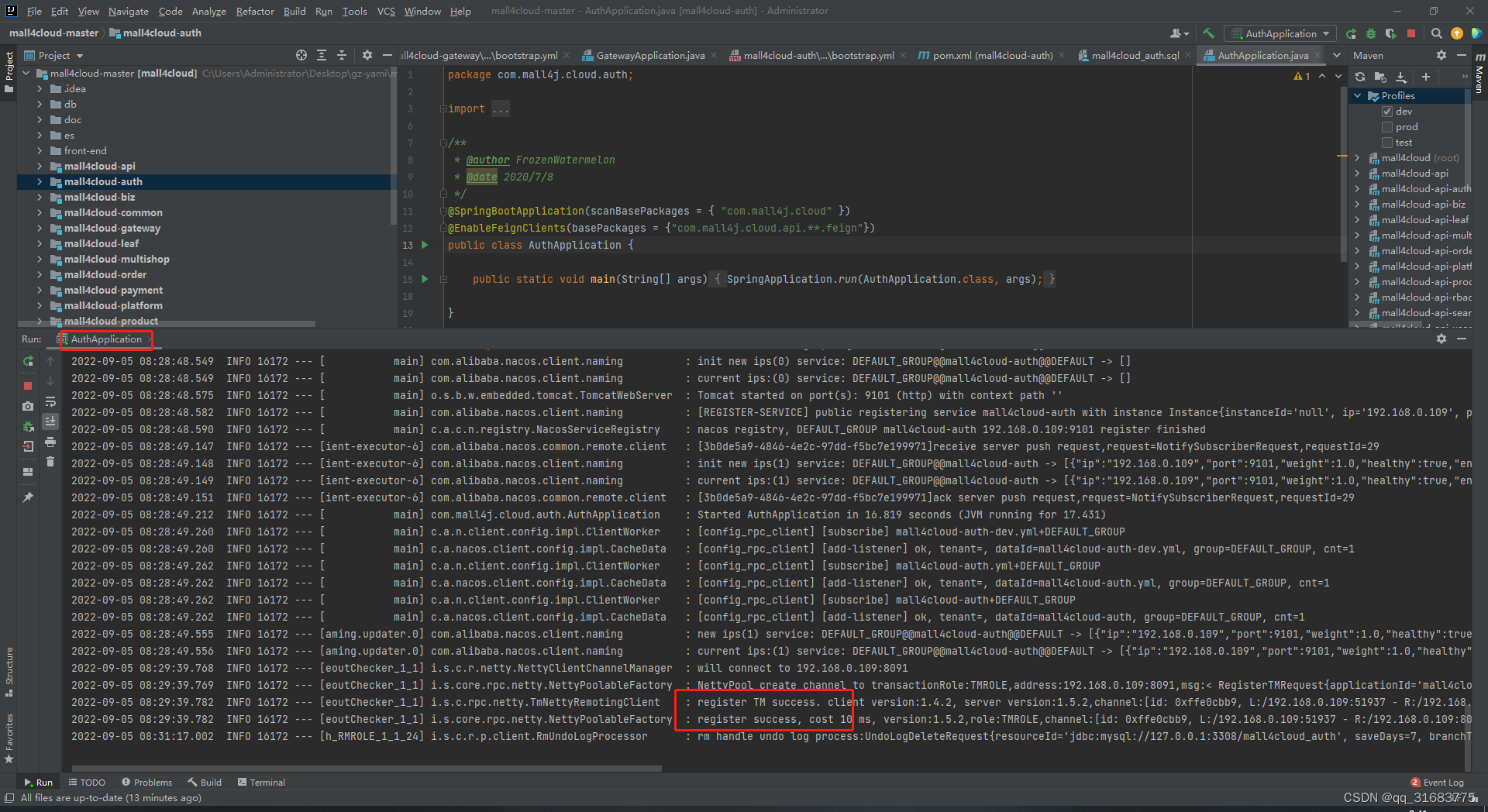
Task: Enable the test Maven profile
Action: click(x=1388, y=142)
